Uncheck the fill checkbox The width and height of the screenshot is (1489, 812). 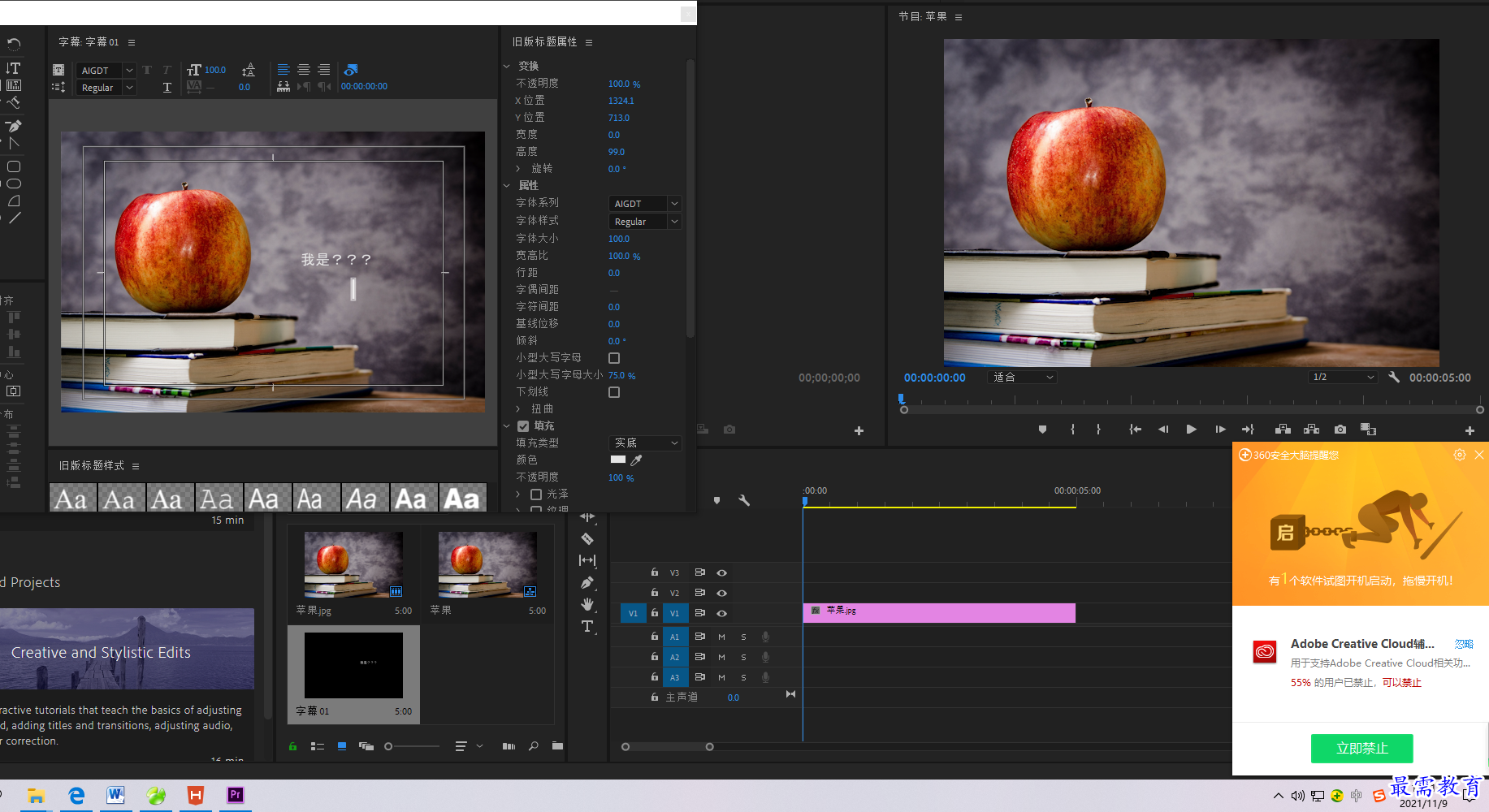(523, 426)
